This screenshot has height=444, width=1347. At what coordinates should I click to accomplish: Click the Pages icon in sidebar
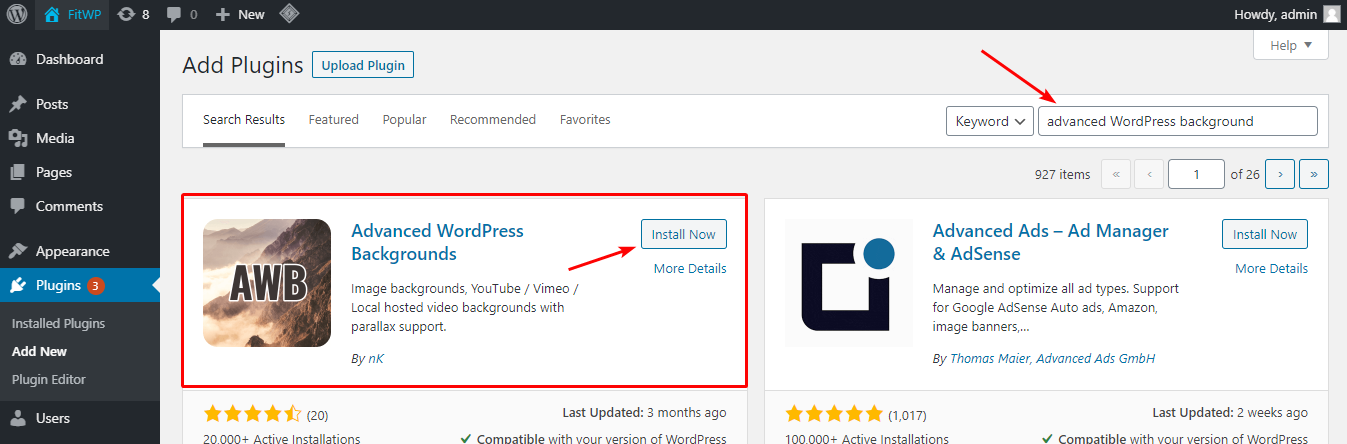click(x=18, y=172)
